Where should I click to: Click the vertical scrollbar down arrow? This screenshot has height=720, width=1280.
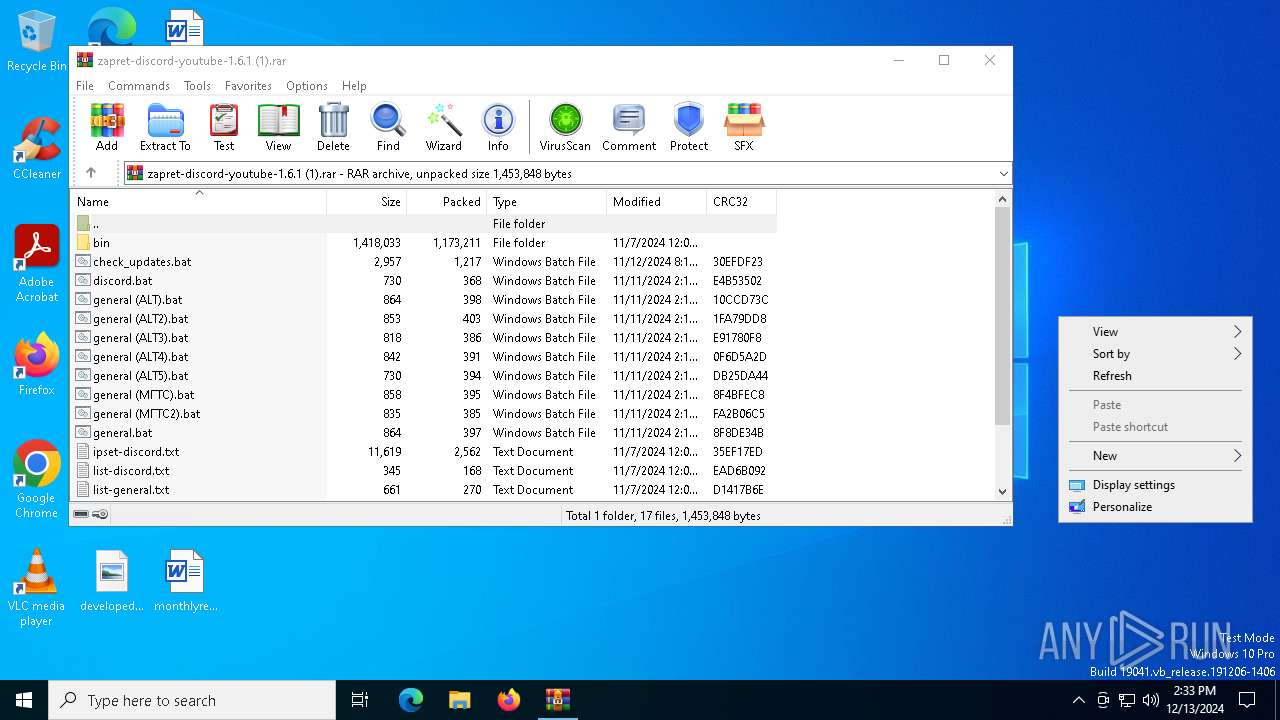pyautogui.click(x=1003, y=491)
